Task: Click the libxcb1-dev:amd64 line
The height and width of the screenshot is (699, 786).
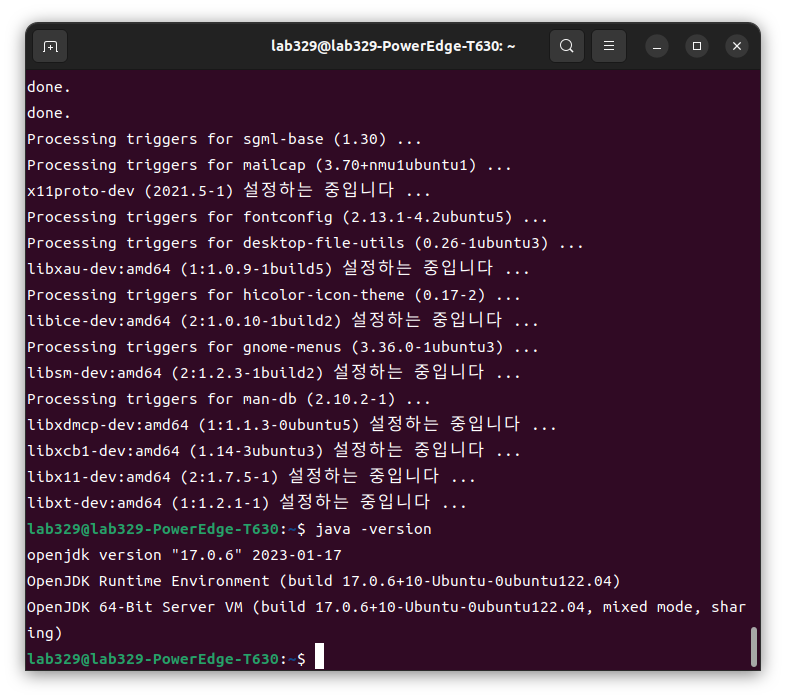Action: [274, 451]
